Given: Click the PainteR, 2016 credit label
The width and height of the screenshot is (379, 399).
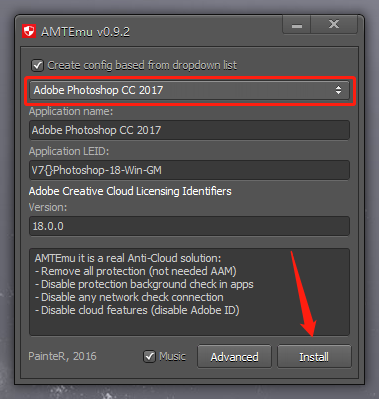Looking at the screenshot, I should pos(62,356).
